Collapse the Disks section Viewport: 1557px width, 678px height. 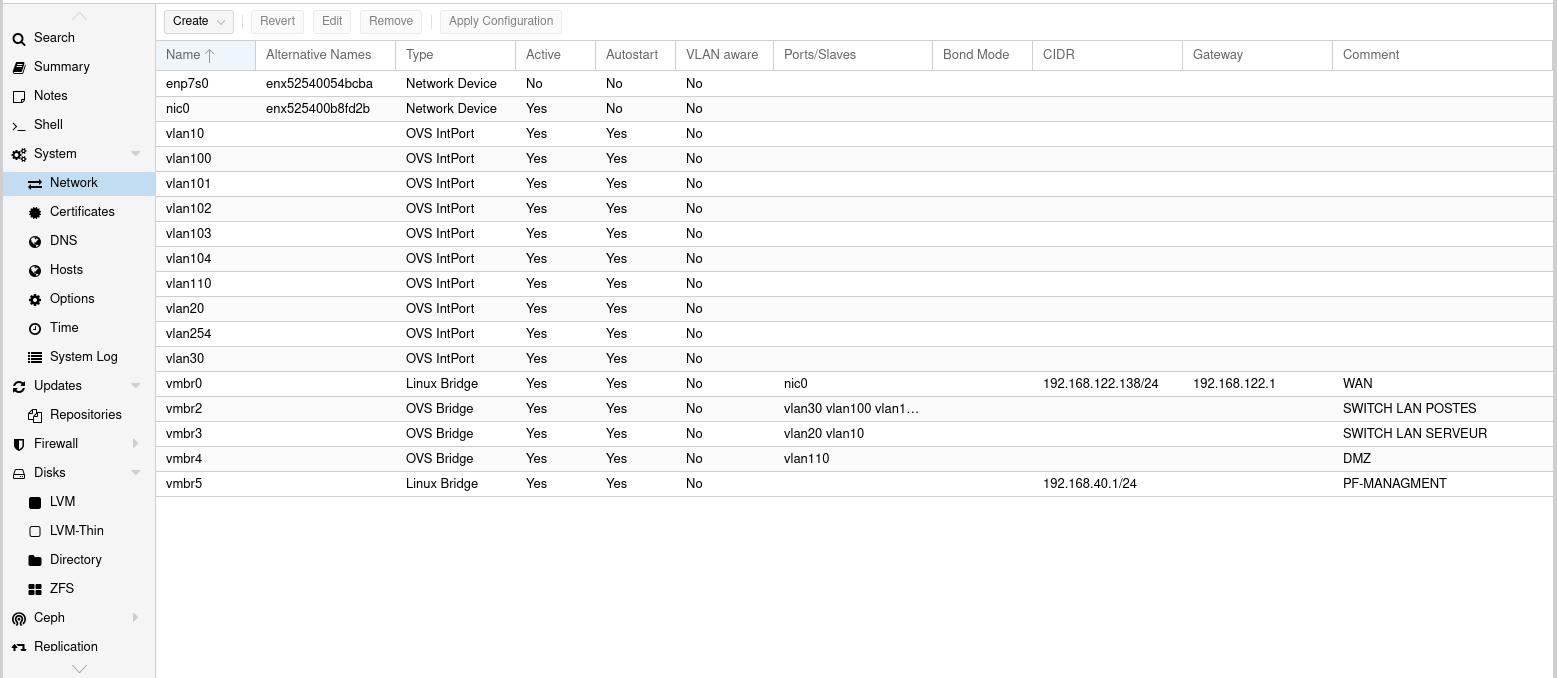click(x=136, y=472)
